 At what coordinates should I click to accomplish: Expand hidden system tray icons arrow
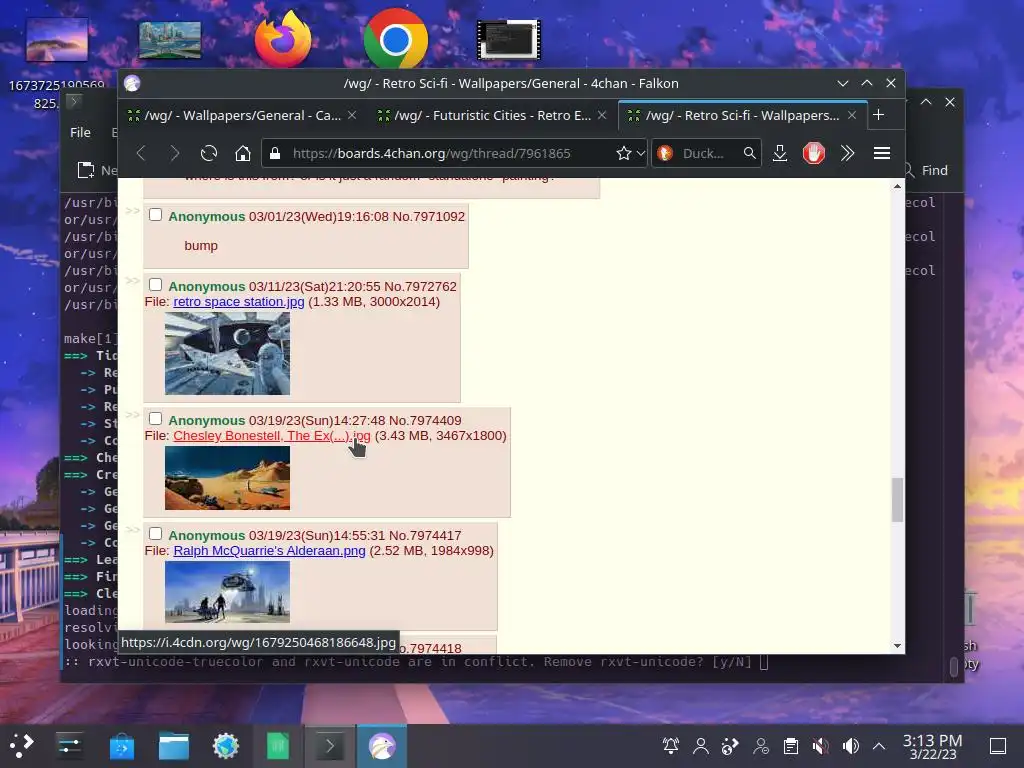[x=879, y=746]
